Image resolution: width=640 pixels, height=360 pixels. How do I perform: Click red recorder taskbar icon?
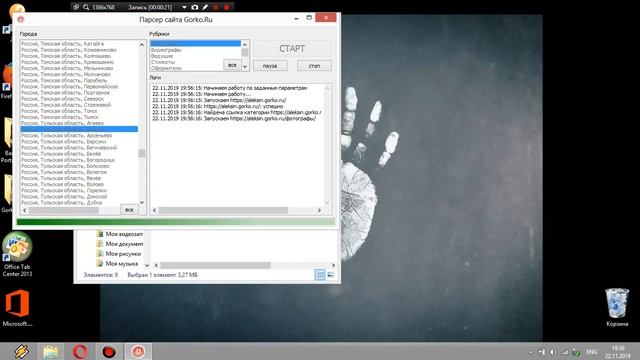(109, 351)
